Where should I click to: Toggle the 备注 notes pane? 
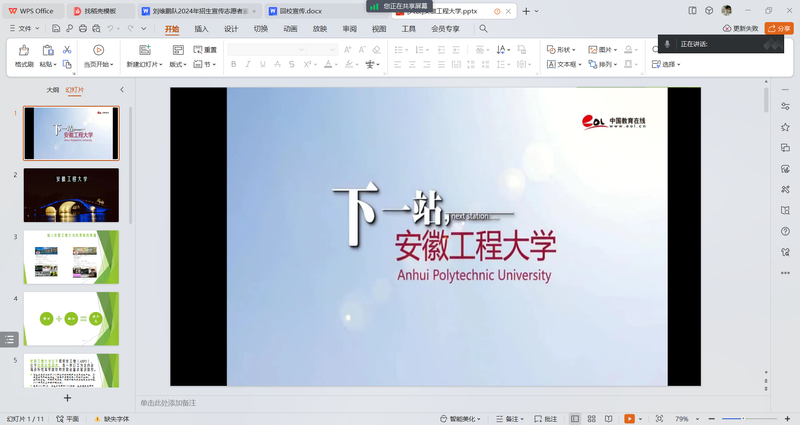click(508, 418)
